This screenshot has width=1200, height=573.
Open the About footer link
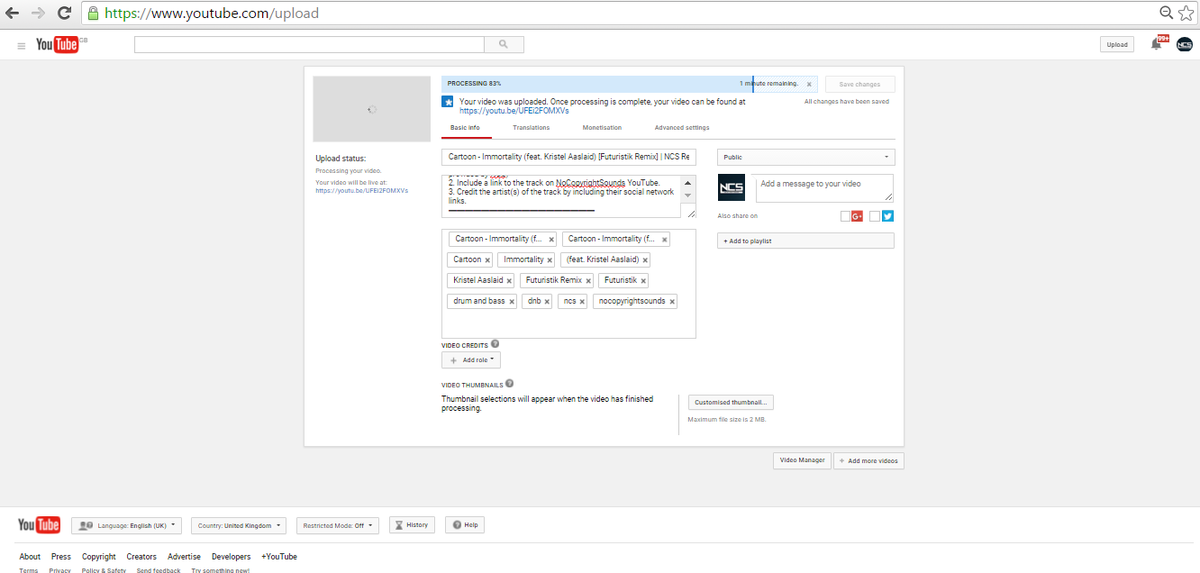tap(30, 557)
